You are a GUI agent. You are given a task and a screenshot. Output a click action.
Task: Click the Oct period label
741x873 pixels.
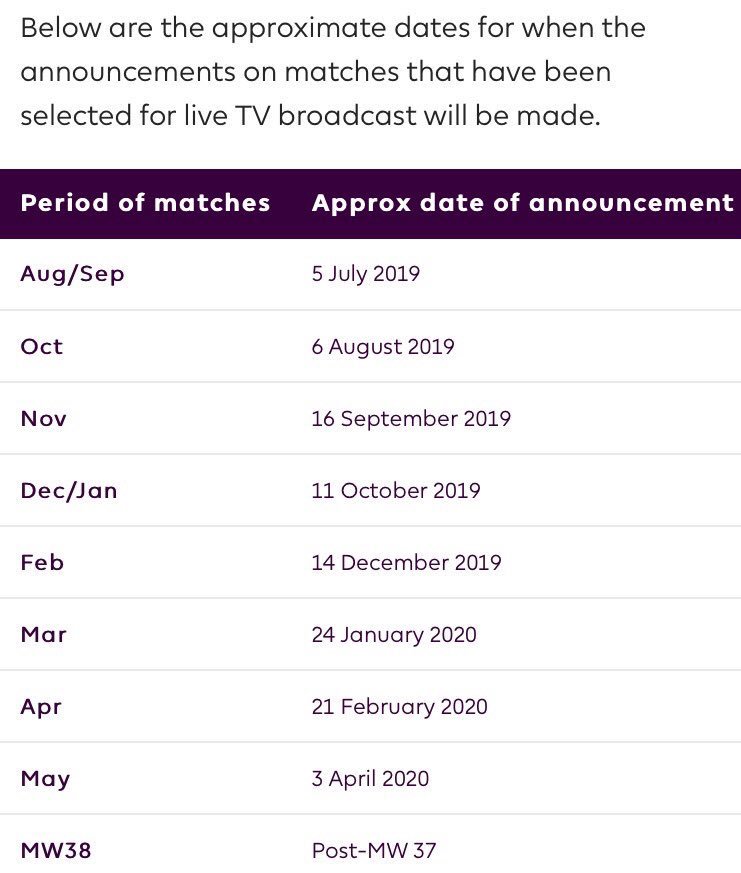click(x=42, y=346)
